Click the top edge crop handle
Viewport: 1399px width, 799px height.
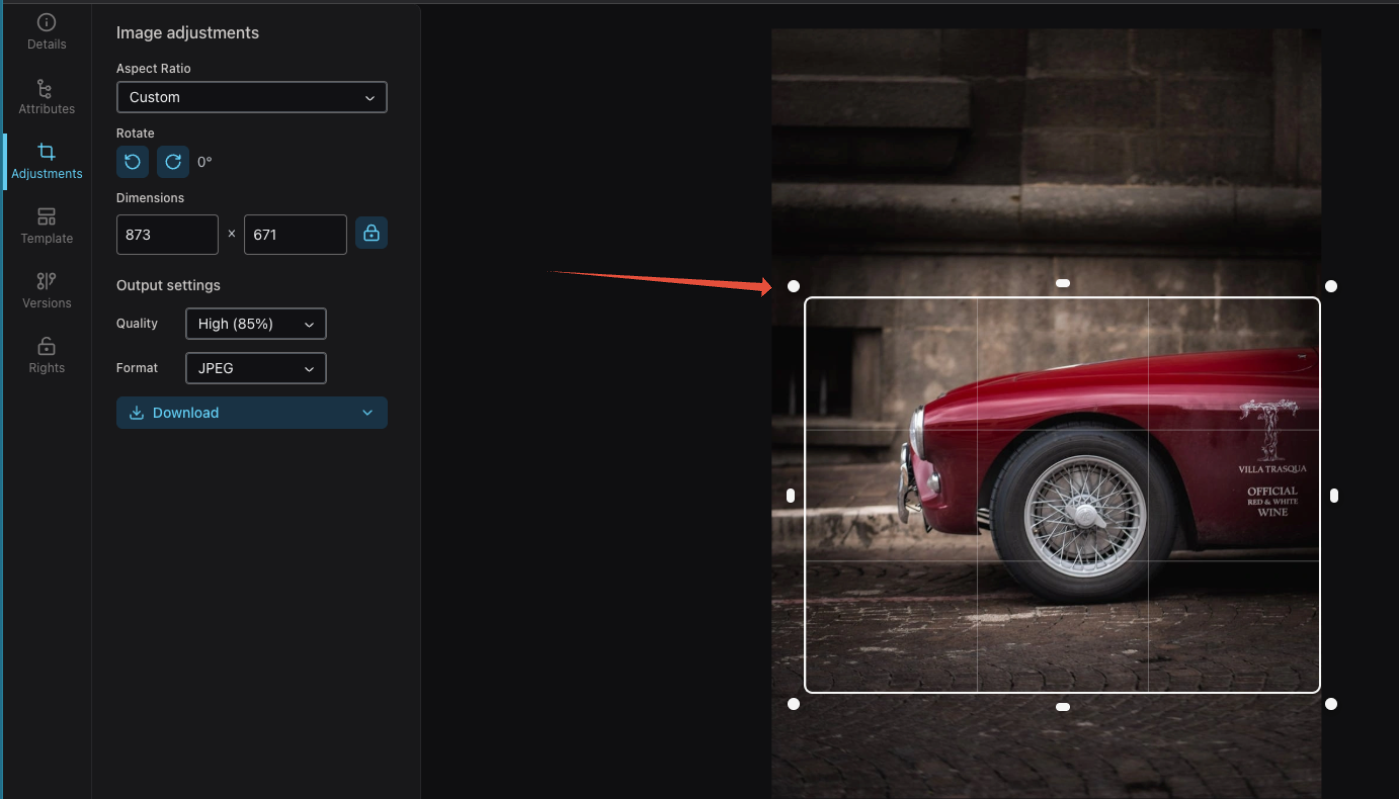1063,283
